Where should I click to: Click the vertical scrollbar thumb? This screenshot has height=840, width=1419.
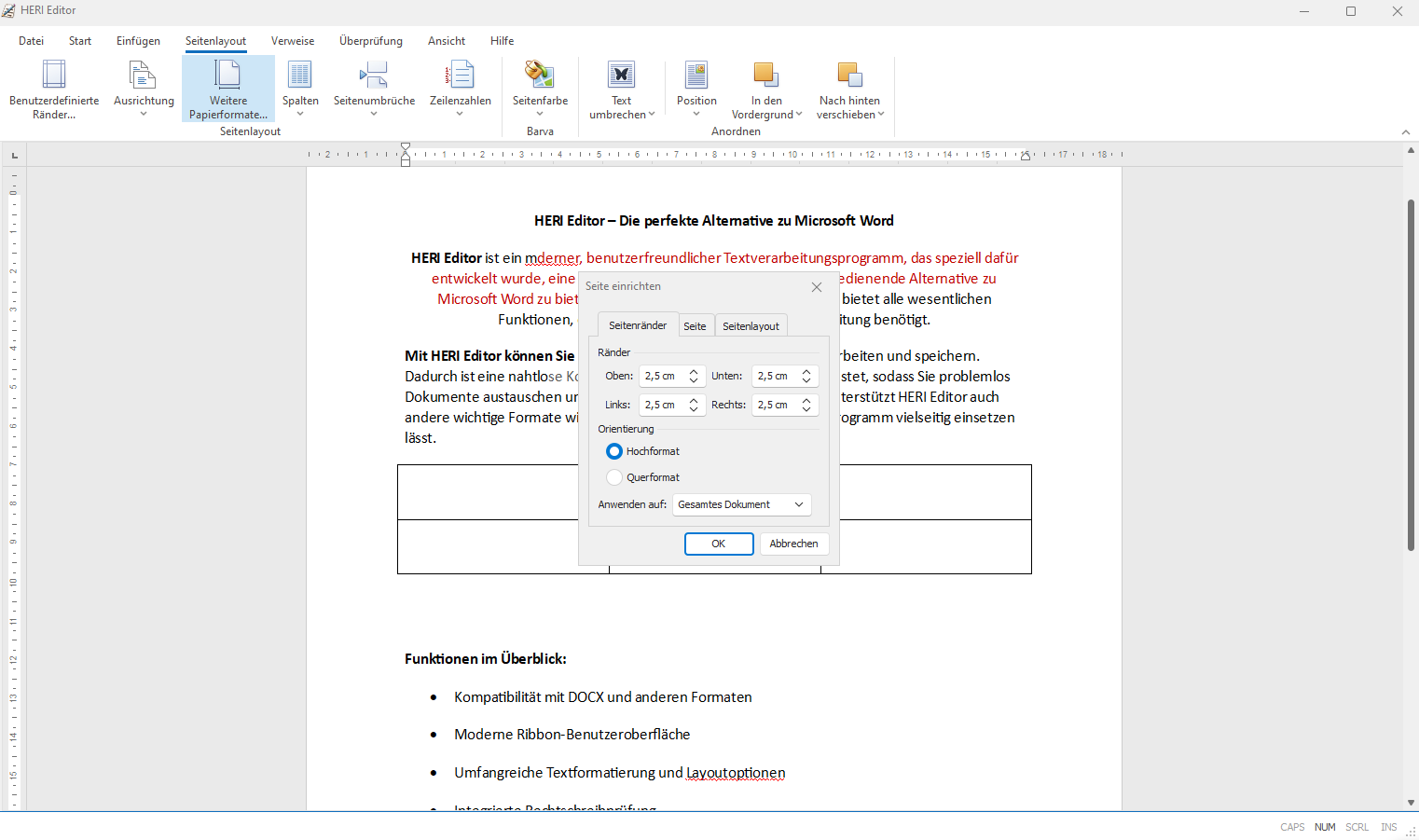coord(1411,375)
